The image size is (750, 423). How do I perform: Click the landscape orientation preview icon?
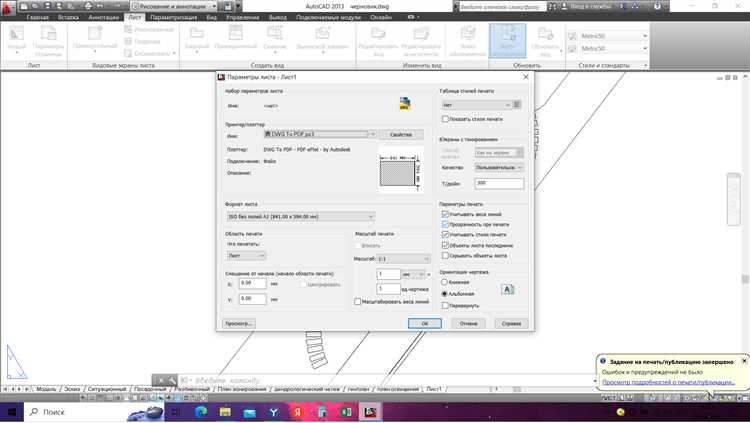click(507, 289)
